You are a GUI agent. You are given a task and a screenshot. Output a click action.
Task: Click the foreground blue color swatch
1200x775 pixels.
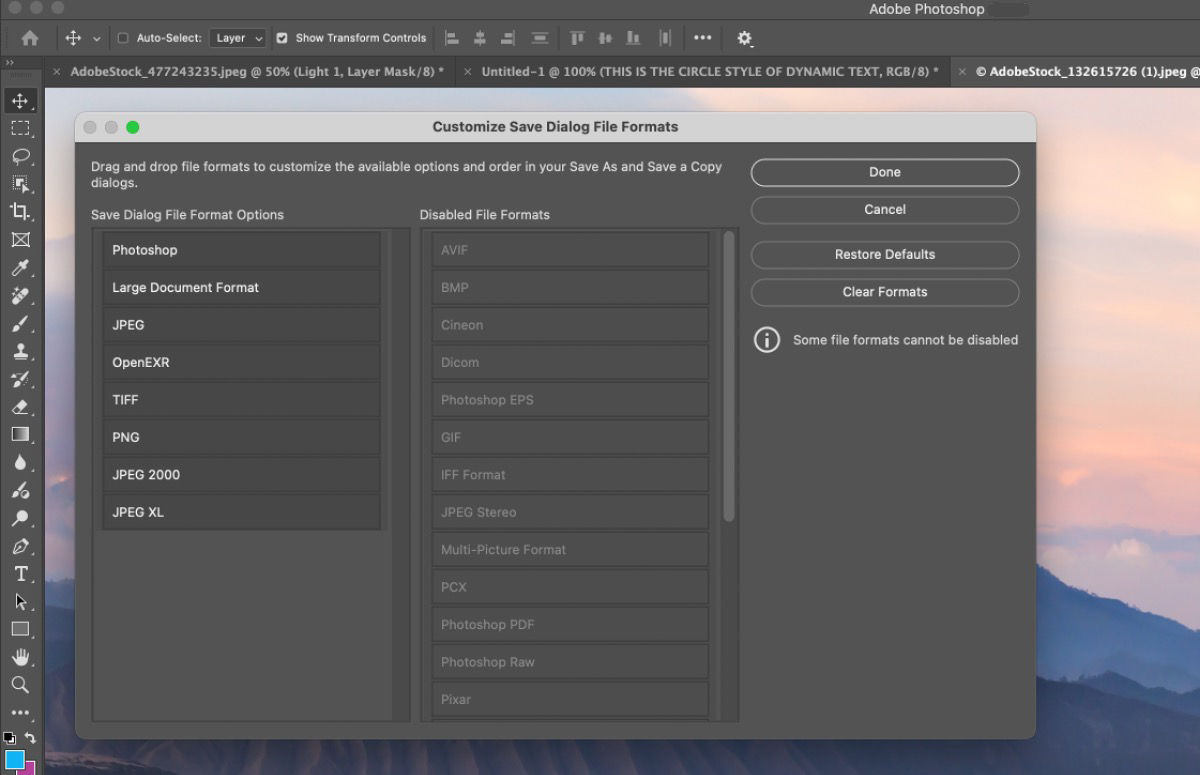tap(13, 762)
